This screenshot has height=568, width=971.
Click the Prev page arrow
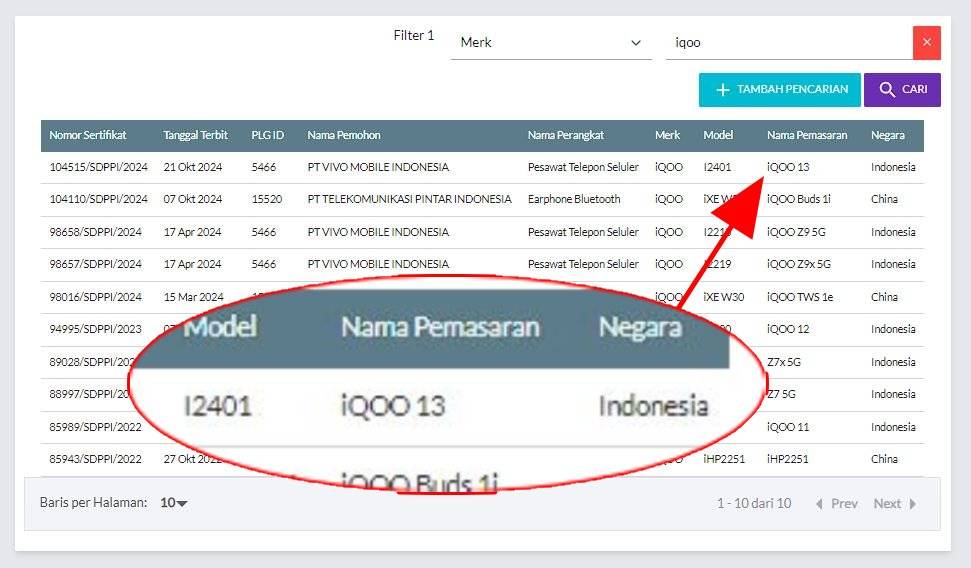coord(819,504)
